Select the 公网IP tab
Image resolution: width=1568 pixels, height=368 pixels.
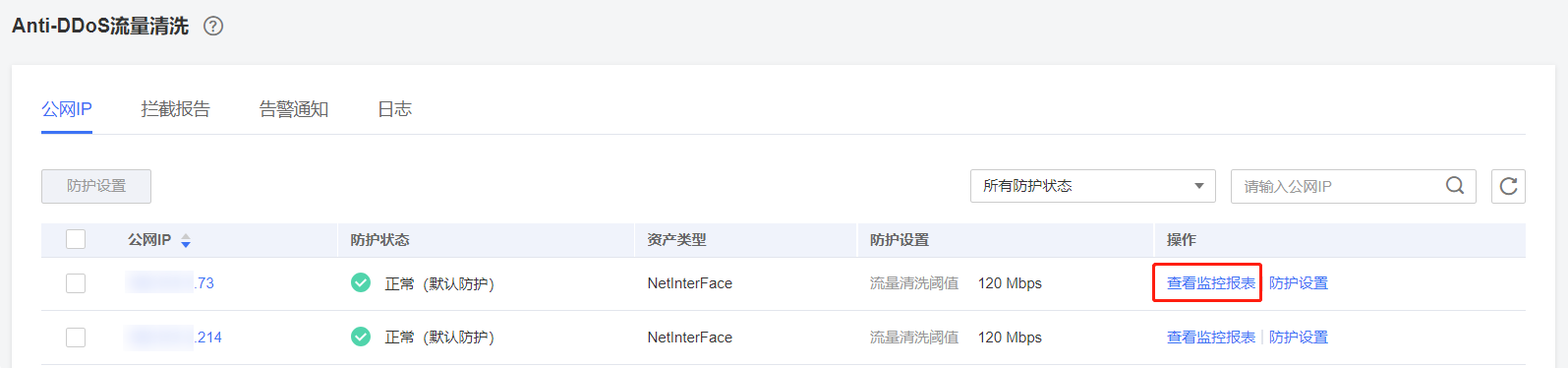(x=67, y=109)
